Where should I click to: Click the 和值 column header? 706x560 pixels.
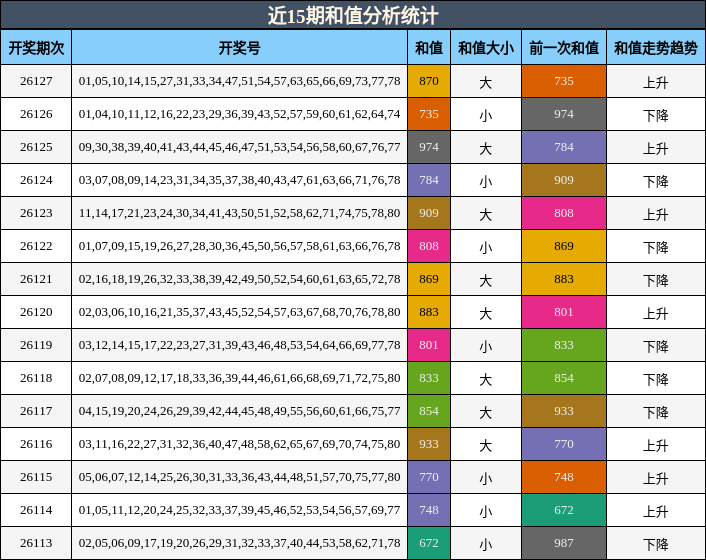point(429,47)
